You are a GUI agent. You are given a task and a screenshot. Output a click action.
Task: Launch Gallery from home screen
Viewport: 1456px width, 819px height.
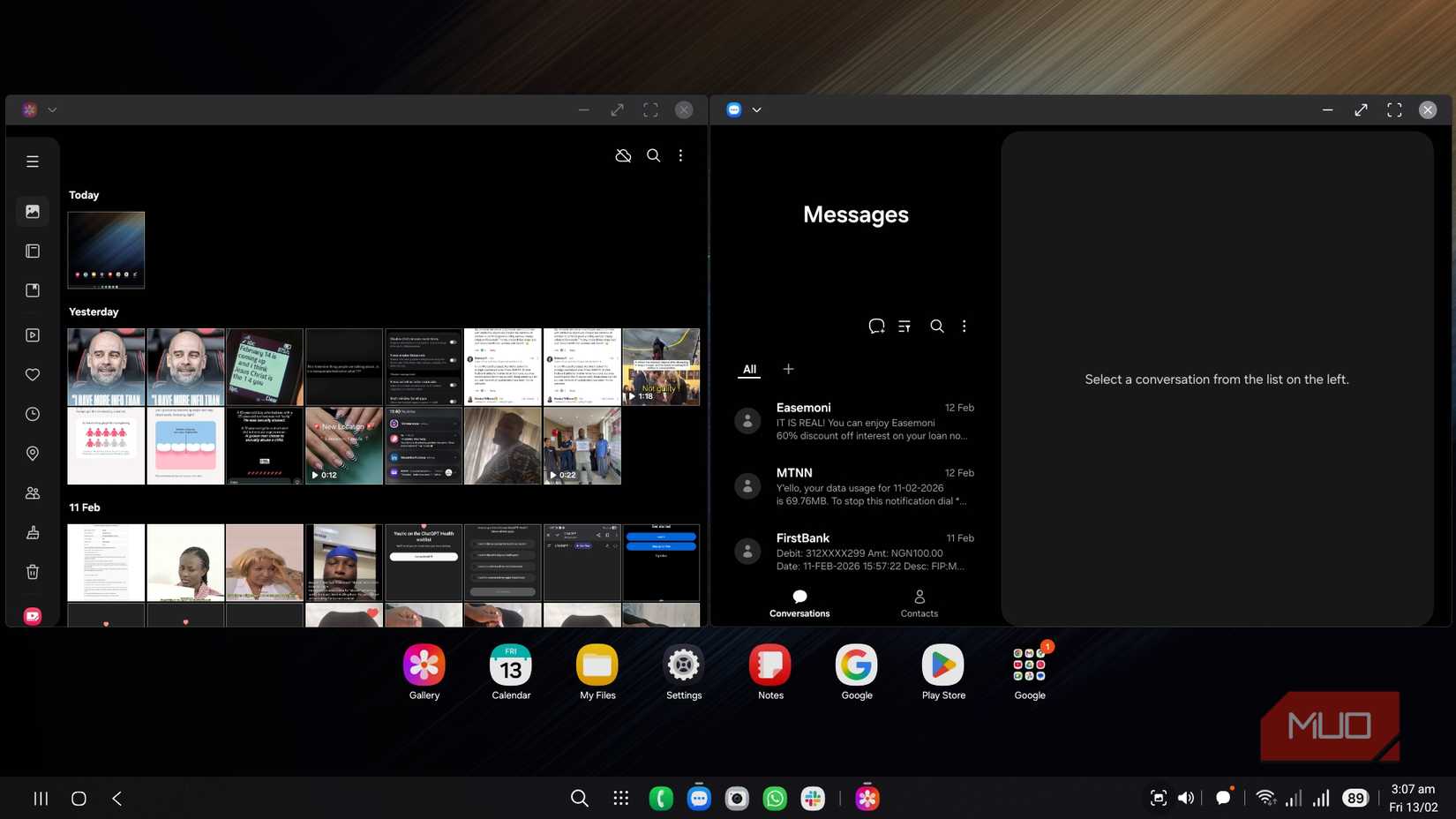coord(424,672)
